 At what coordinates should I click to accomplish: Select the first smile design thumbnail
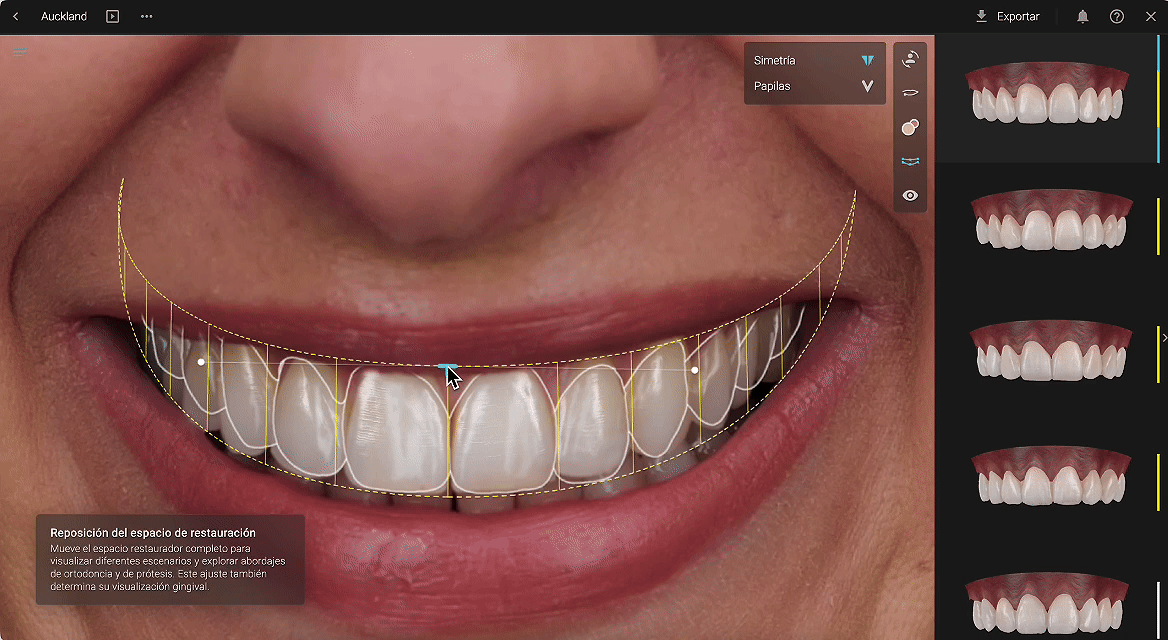[x=1047, y=94]
